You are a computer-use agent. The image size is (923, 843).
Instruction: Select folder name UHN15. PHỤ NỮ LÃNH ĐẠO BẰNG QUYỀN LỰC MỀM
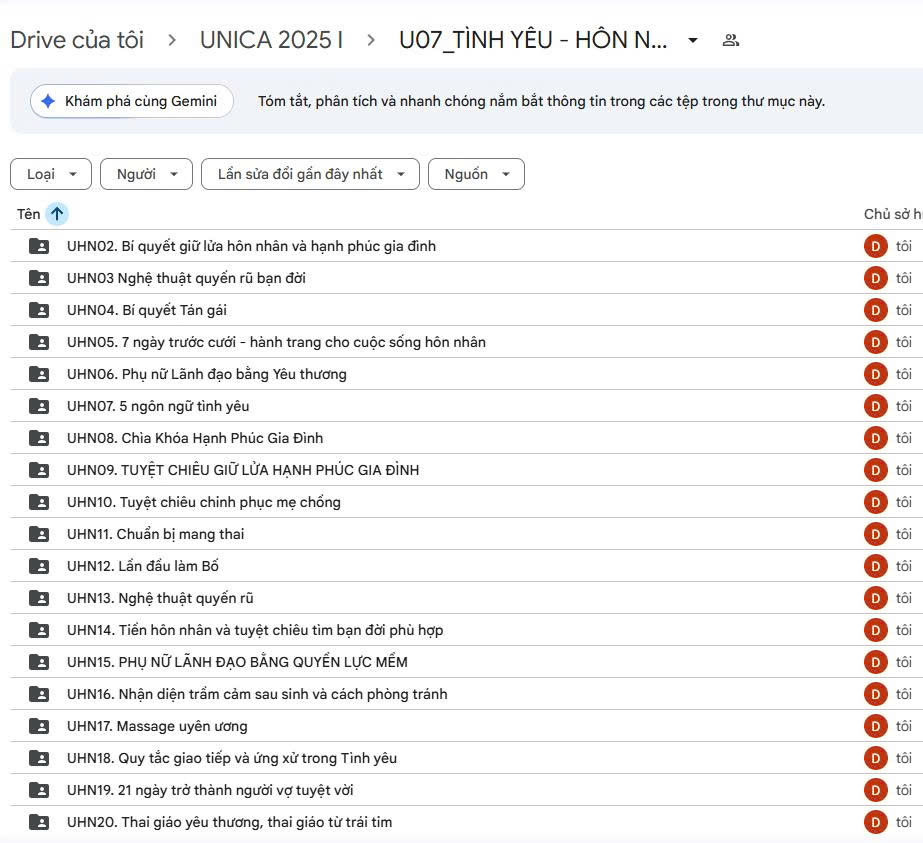click(237, 662)
